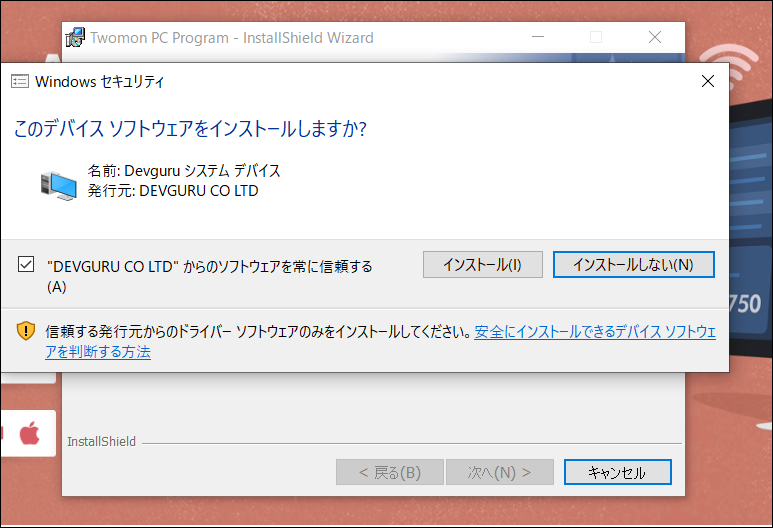
Task: Click the InstallShield label text
Action: 102,442
